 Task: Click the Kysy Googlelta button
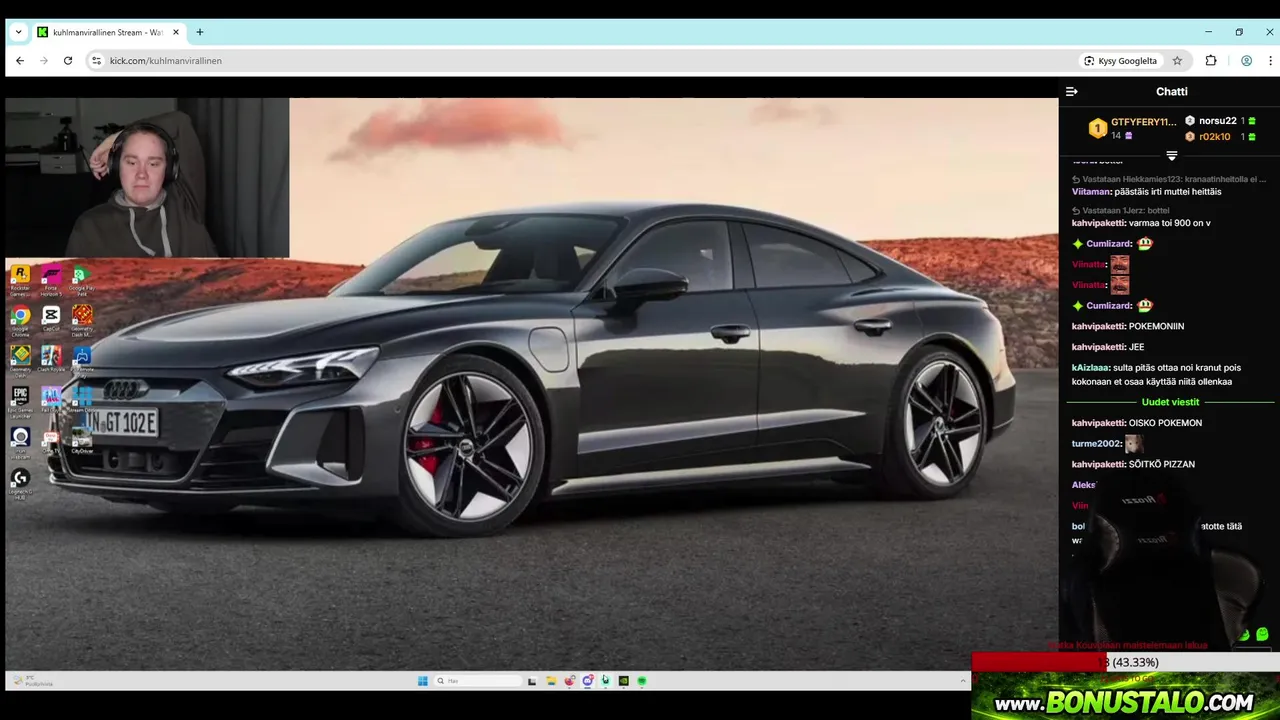coord(1120,61)
